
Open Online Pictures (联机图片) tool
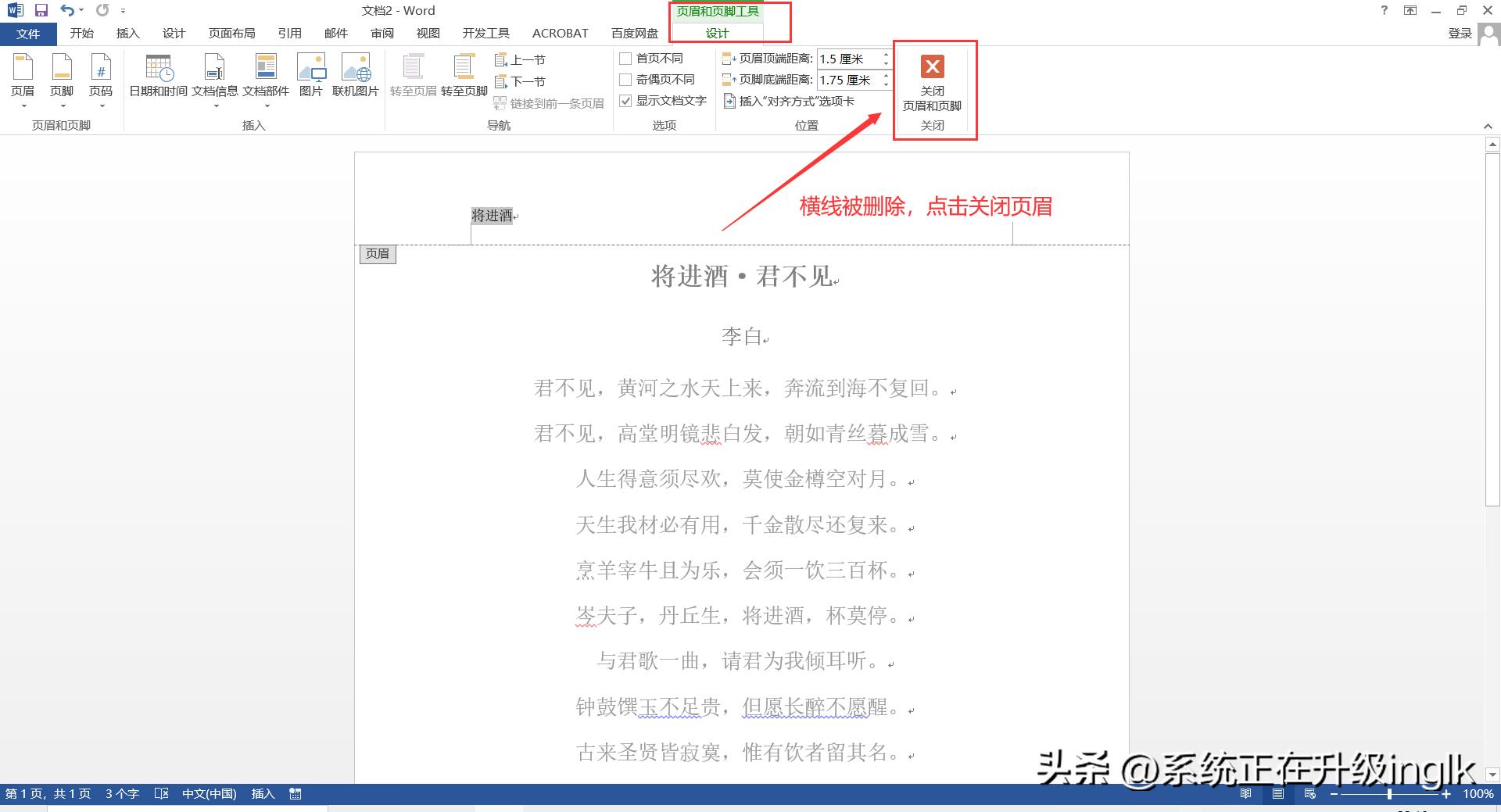pos(355,69)
